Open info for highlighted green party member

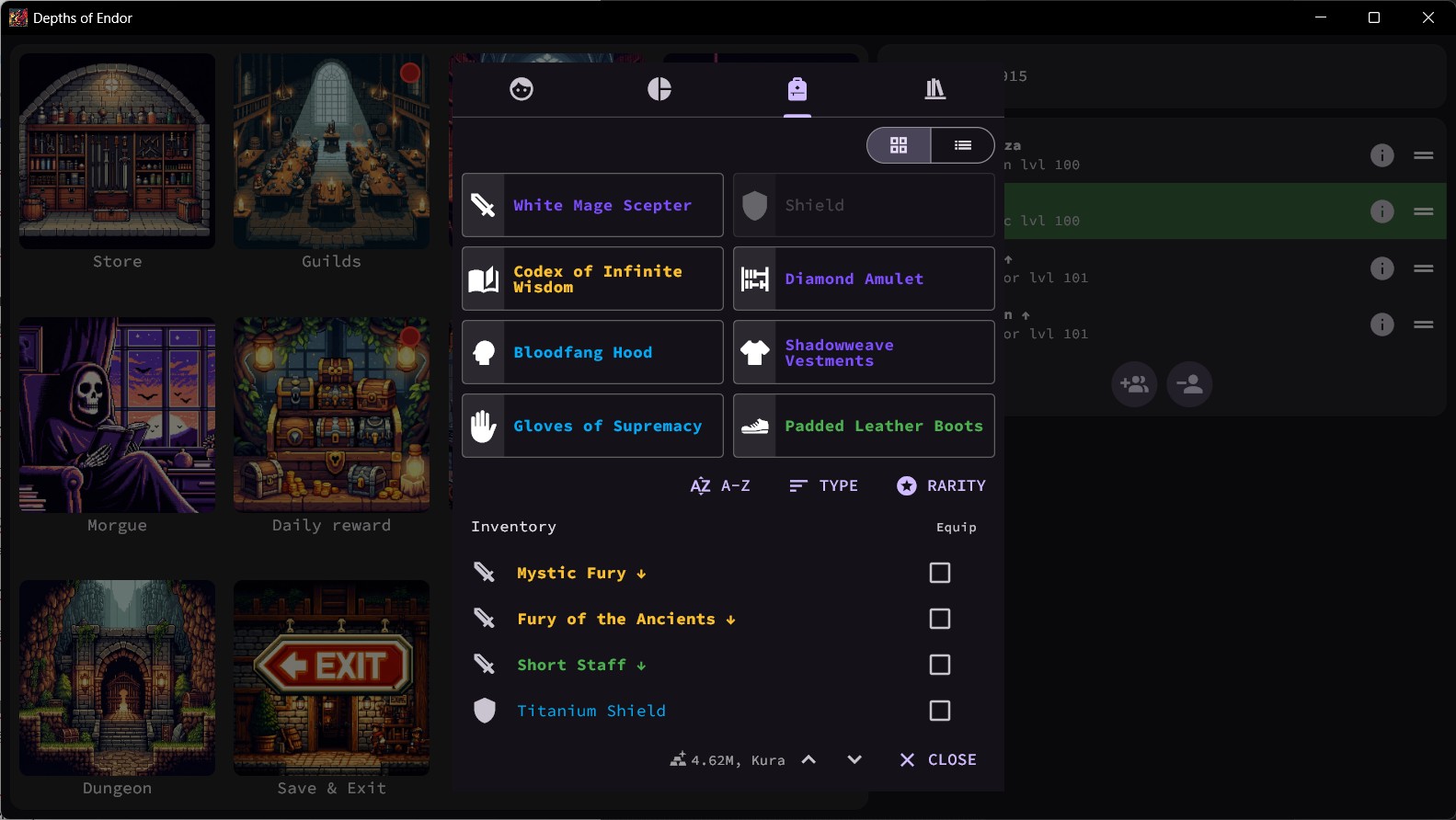click(1382, 211)
